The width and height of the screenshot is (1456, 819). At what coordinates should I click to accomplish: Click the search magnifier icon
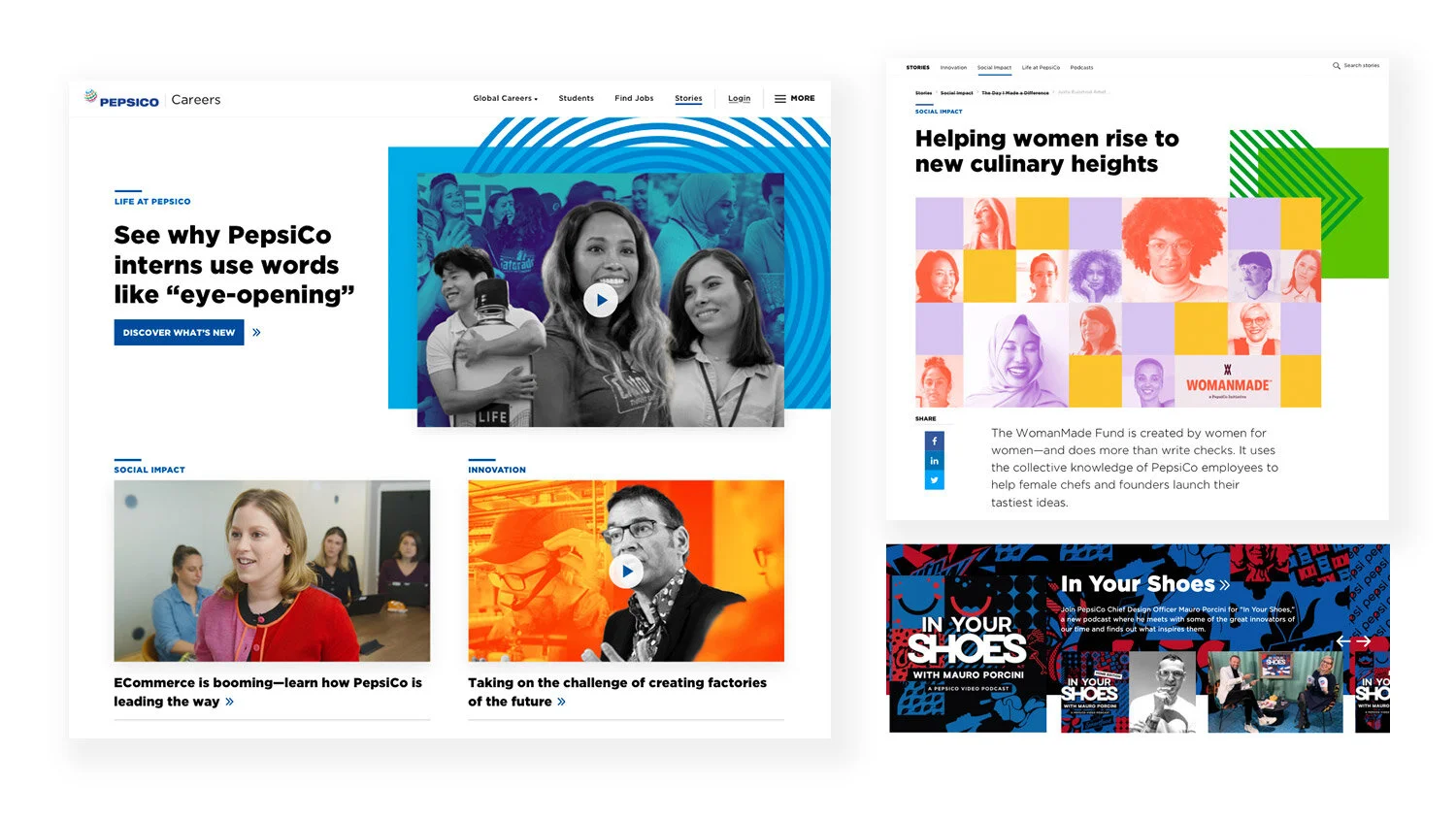coord(1337,66)
